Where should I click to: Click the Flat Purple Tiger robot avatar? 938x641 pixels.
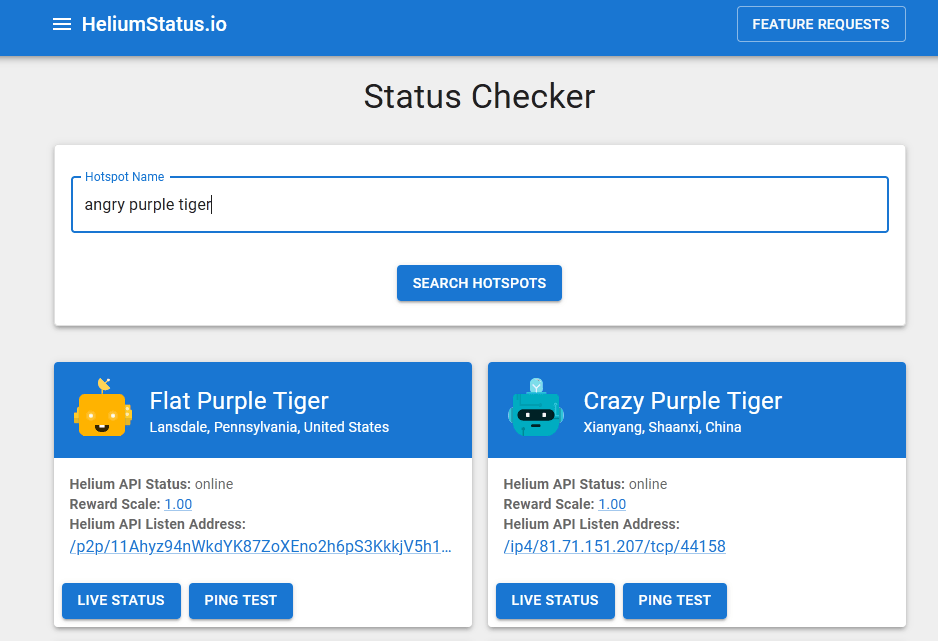click(x=103, y=408)
